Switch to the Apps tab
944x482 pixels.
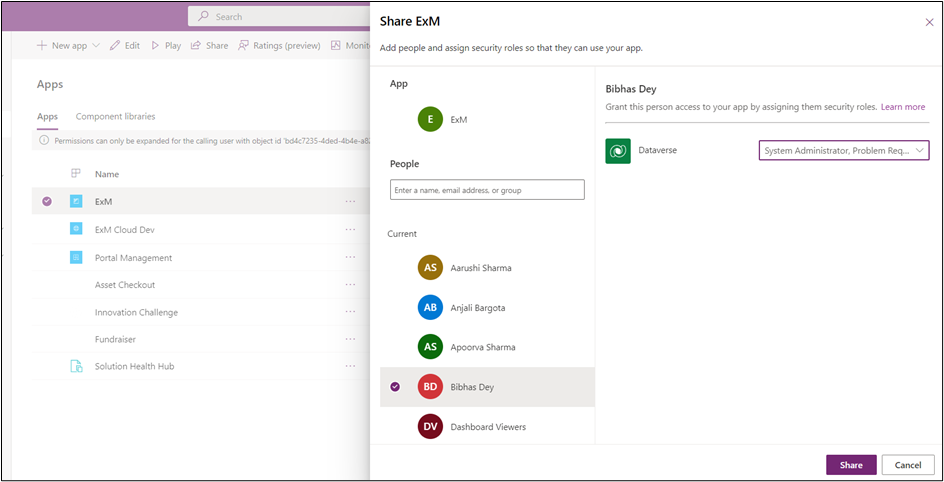point(48,117)
